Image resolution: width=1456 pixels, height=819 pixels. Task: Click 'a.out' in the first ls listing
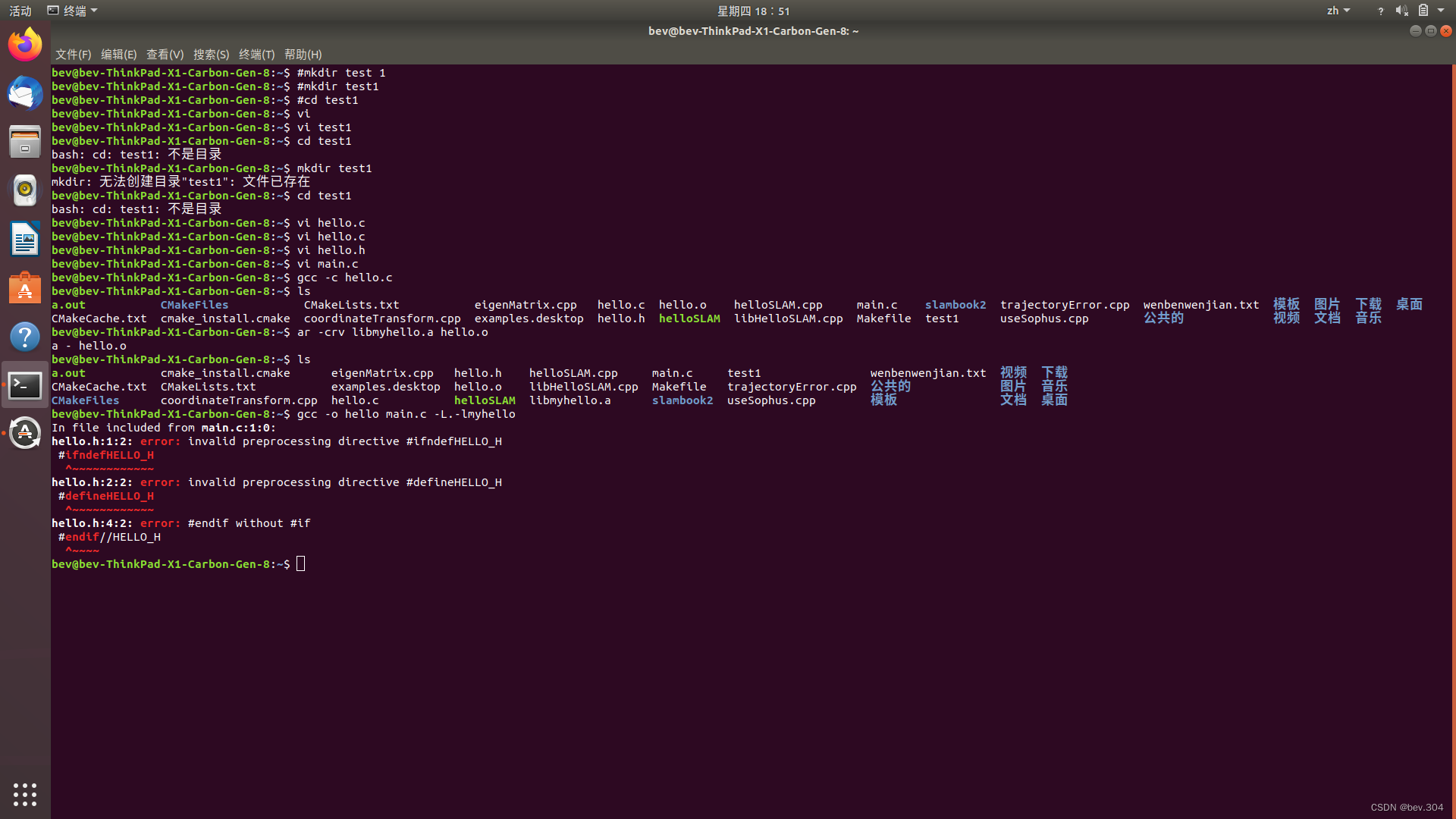pyautogui.click(x=68, y=305)
